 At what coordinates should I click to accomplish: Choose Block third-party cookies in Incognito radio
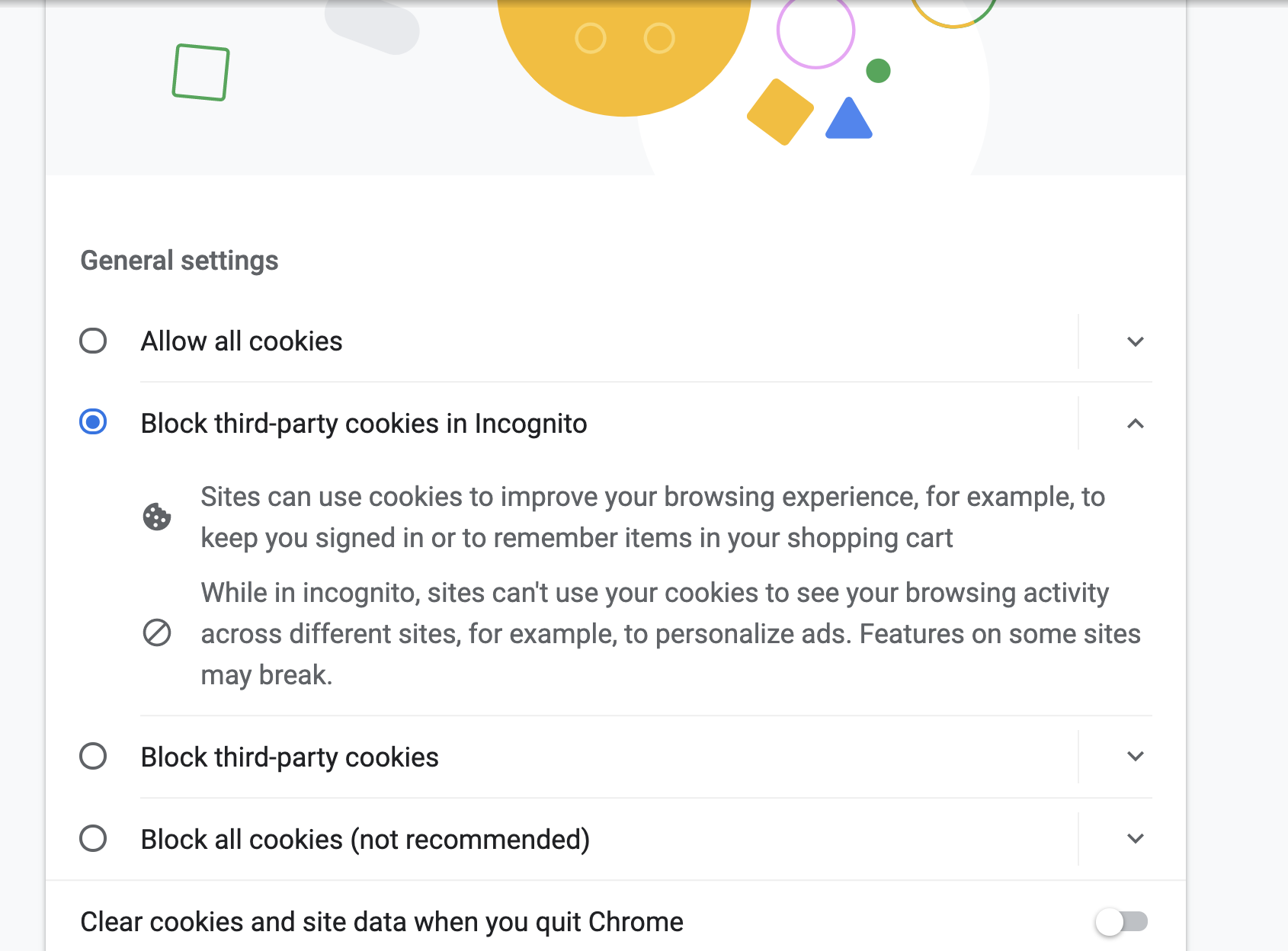[x=93, y=422]
